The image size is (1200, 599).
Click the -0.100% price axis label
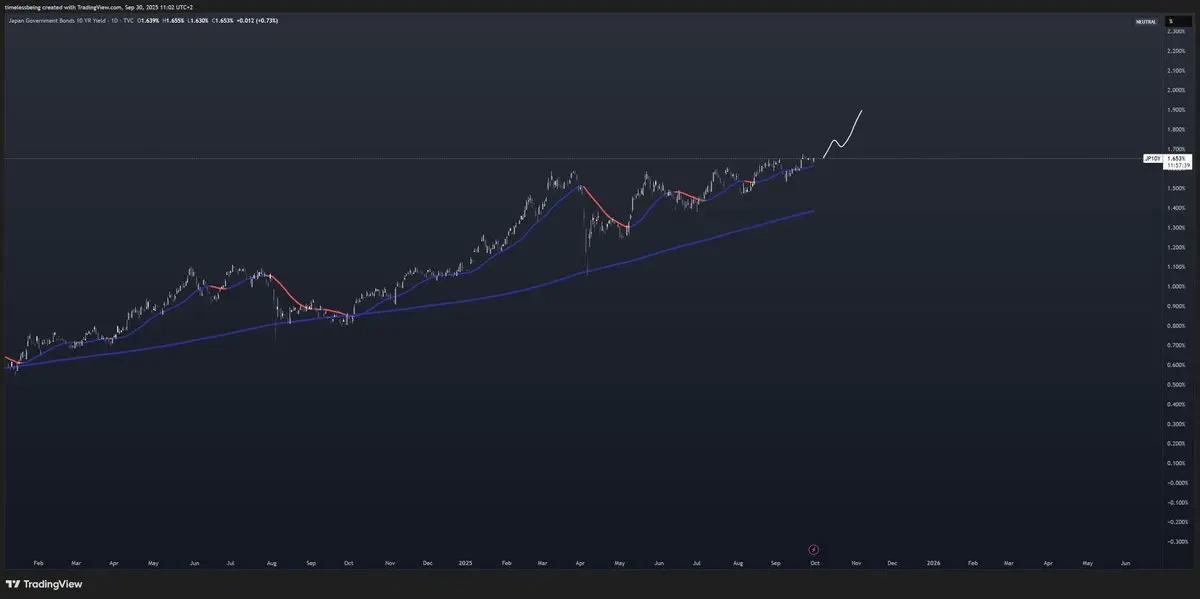pyautogui.click(x=1176, y=502)
